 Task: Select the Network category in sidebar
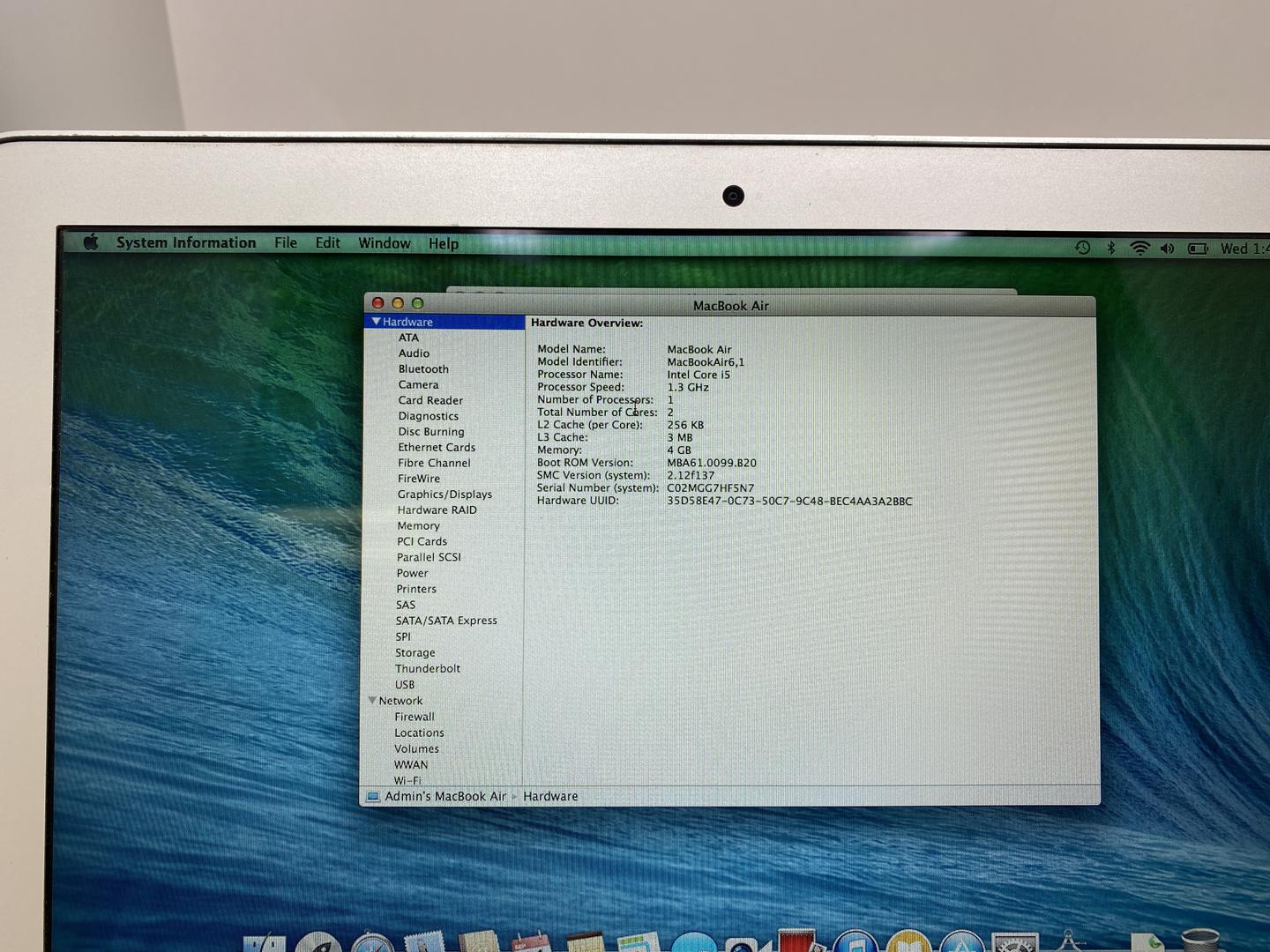[x=400, y=701]
